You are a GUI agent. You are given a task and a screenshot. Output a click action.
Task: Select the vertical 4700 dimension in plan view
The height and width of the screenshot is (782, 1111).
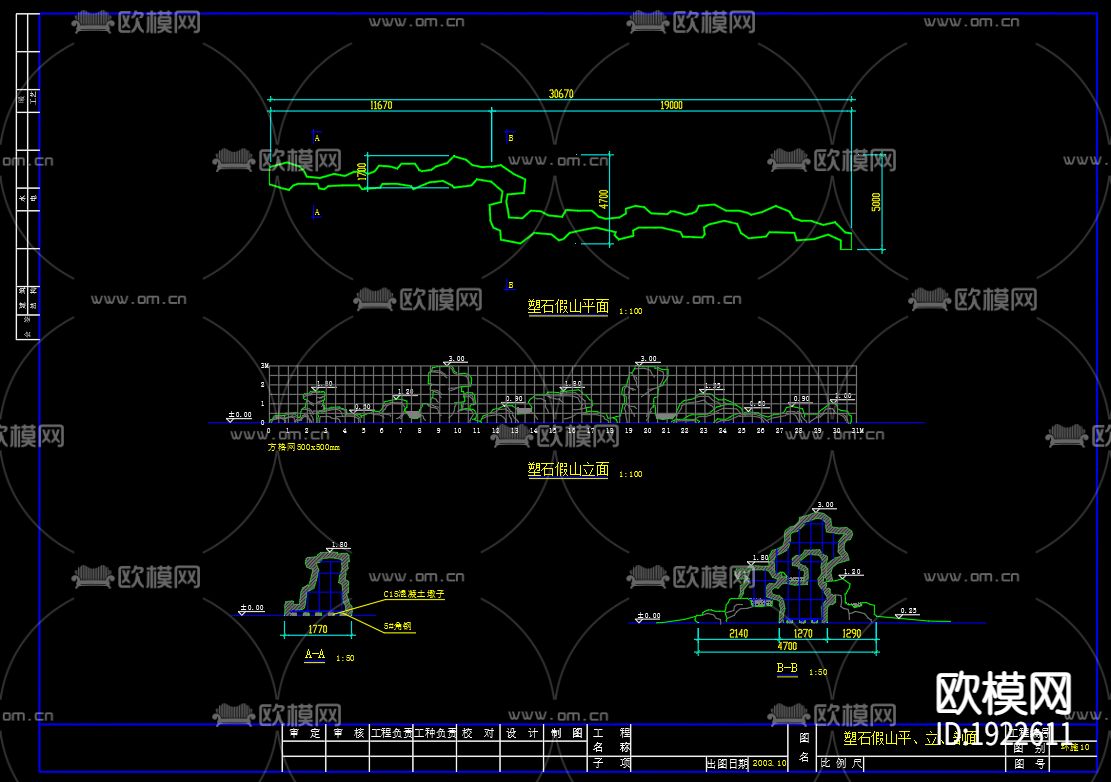click(604, 199)
